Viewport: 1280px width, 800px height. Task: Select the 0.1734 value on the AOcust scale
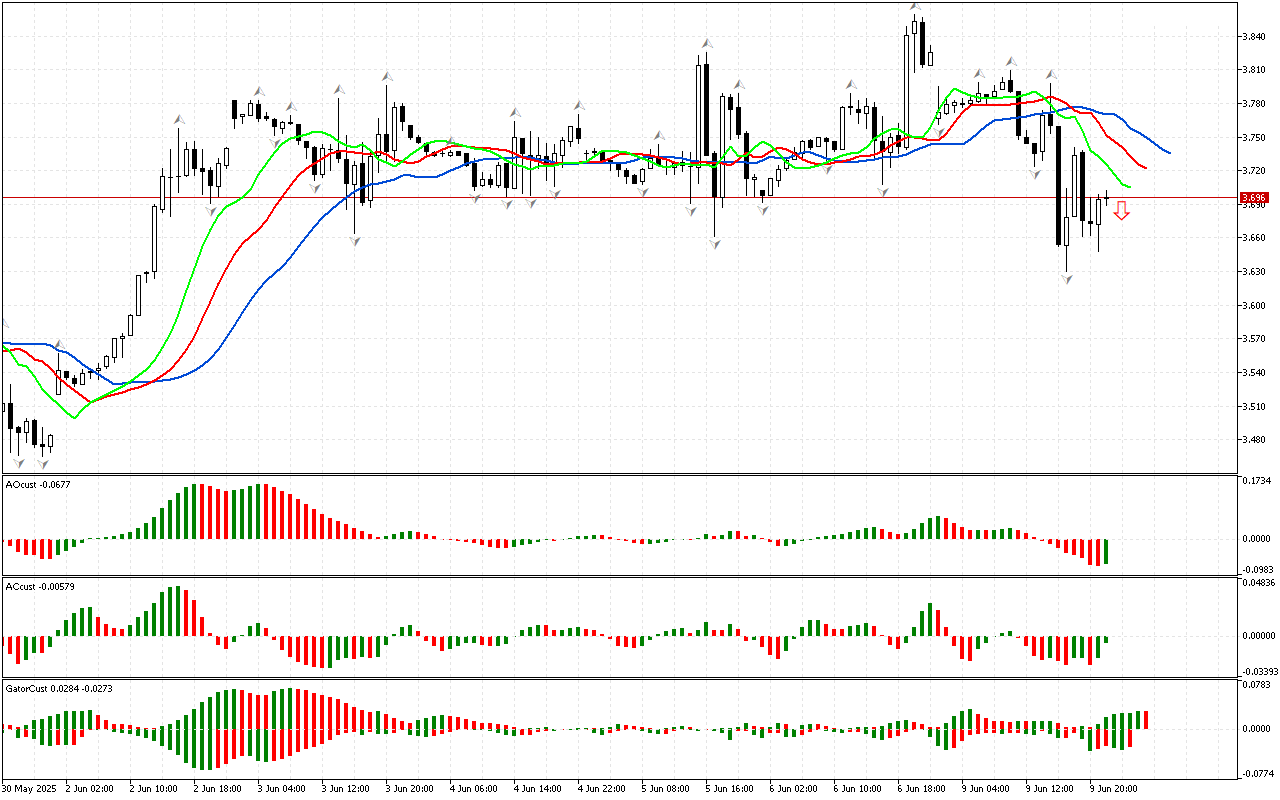coord(1256,482)
